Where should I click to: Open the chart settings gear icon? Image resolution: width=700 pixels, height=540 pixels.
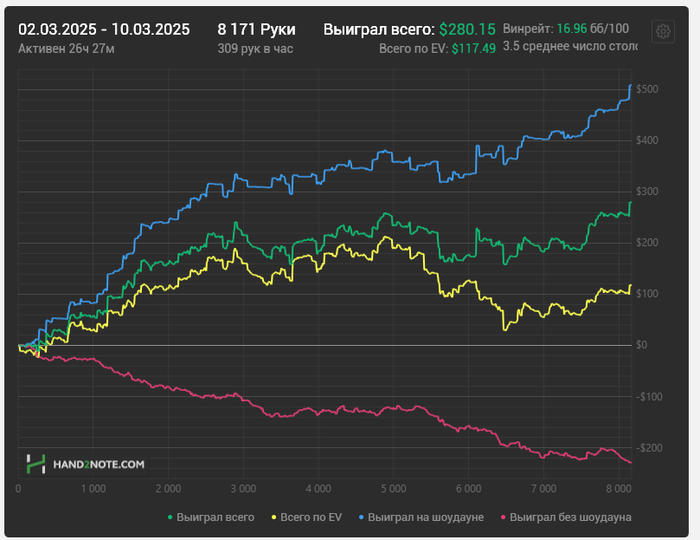click(663, 31)
